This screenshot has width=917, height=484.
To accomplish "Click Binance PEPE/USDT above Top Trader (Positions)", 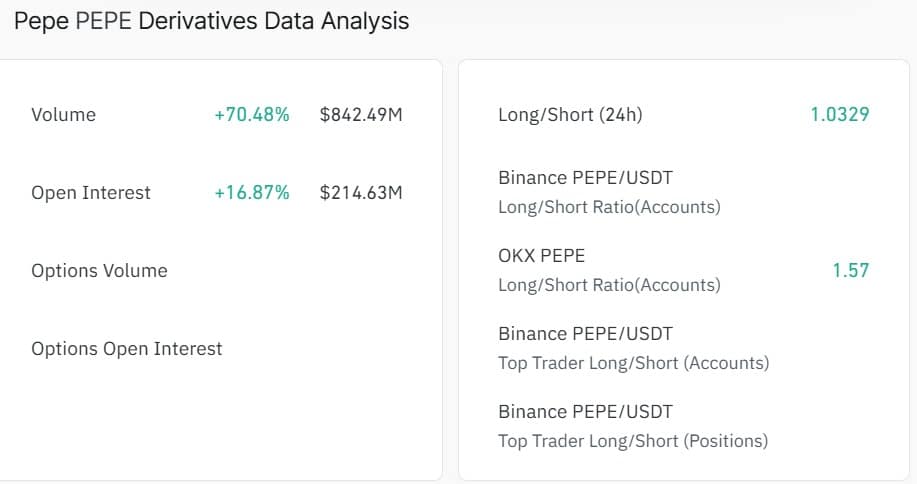I will click(585, 412).
